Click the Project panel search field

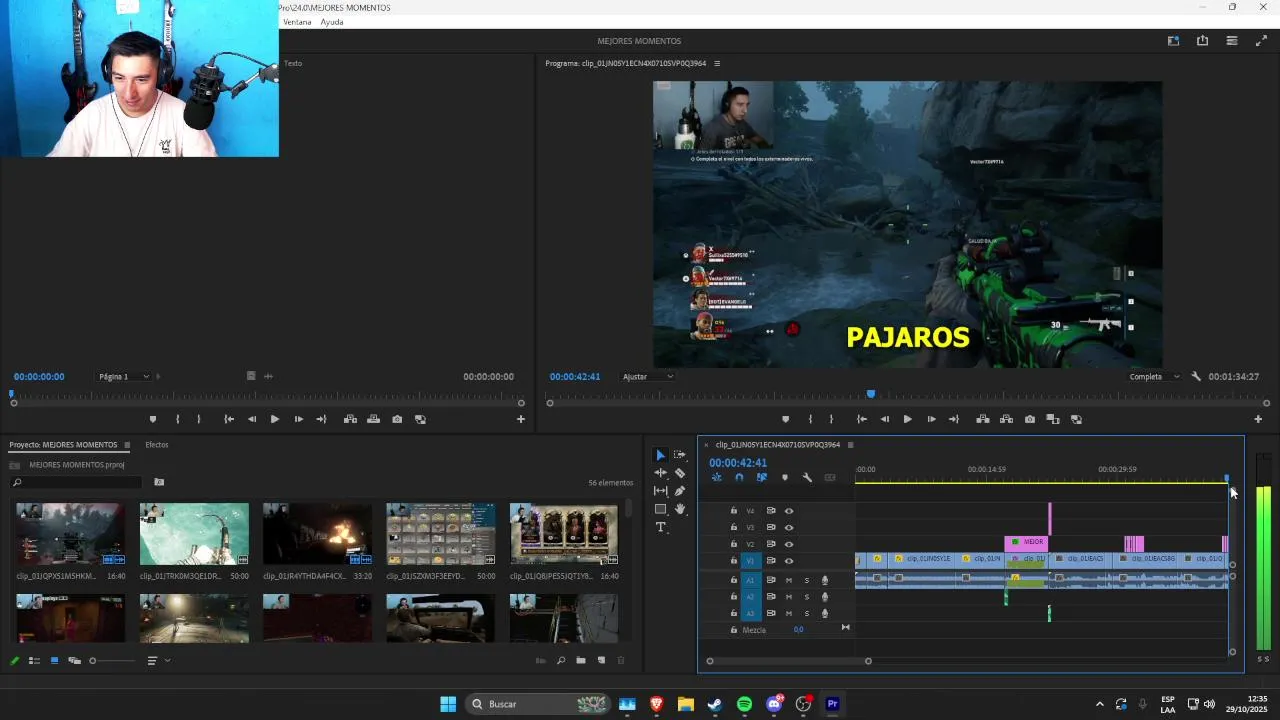[76, 483]
